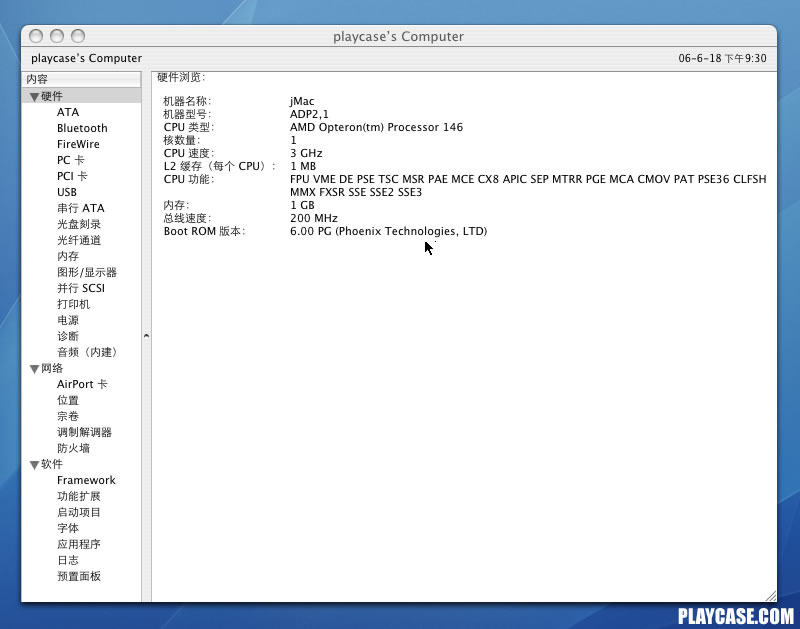Select 功能扩展 extensions entry
800x629 pixels.
pyautogui.click(x=79, y=496)
